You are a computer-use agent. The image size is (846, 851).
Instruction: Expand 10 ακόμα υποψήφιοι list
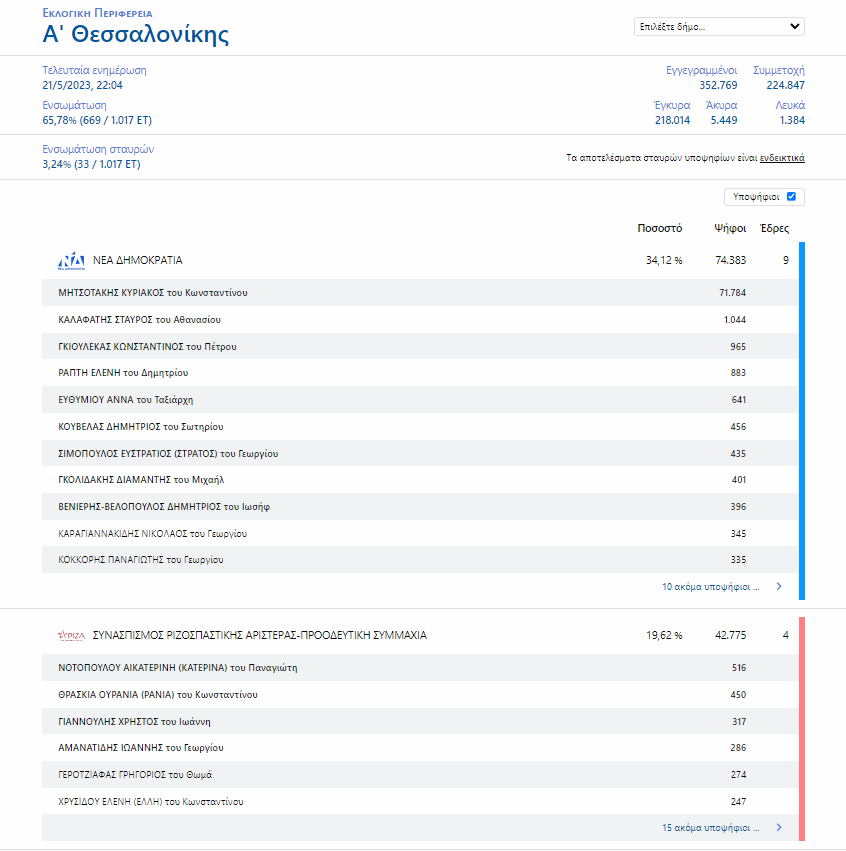(x=710, y=587)
